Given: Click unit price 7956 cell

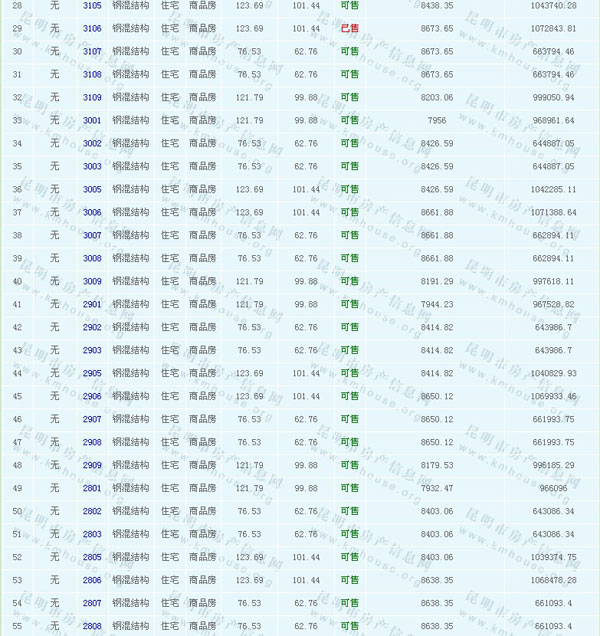Looking at the screenshot, I should (437, 120).
